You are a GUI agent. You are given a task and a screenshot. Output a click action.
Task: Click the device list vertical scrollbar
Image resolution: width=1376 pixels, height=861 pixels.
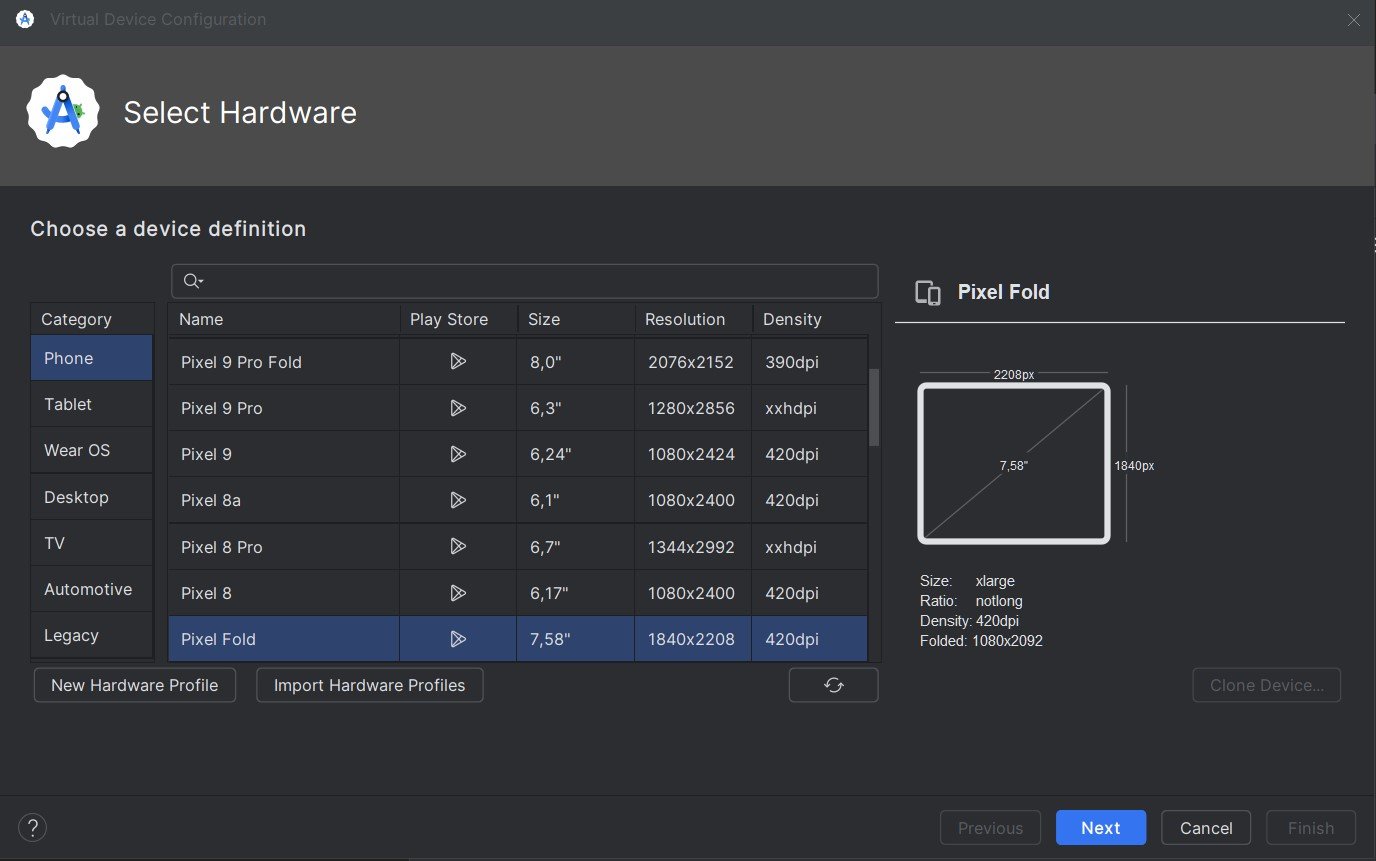pyautogui.click(x=874, y=407)
